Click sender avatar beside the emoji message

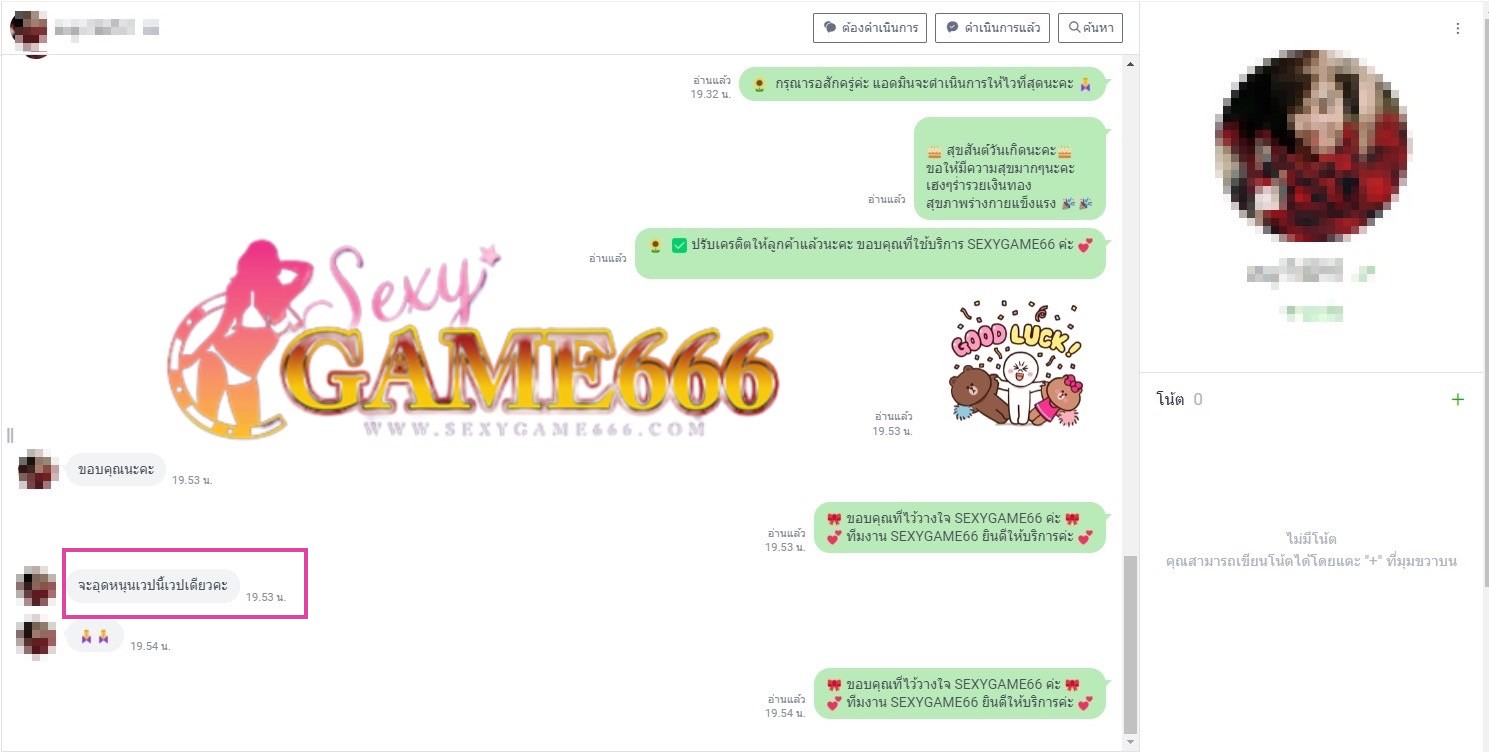point(37,636)
